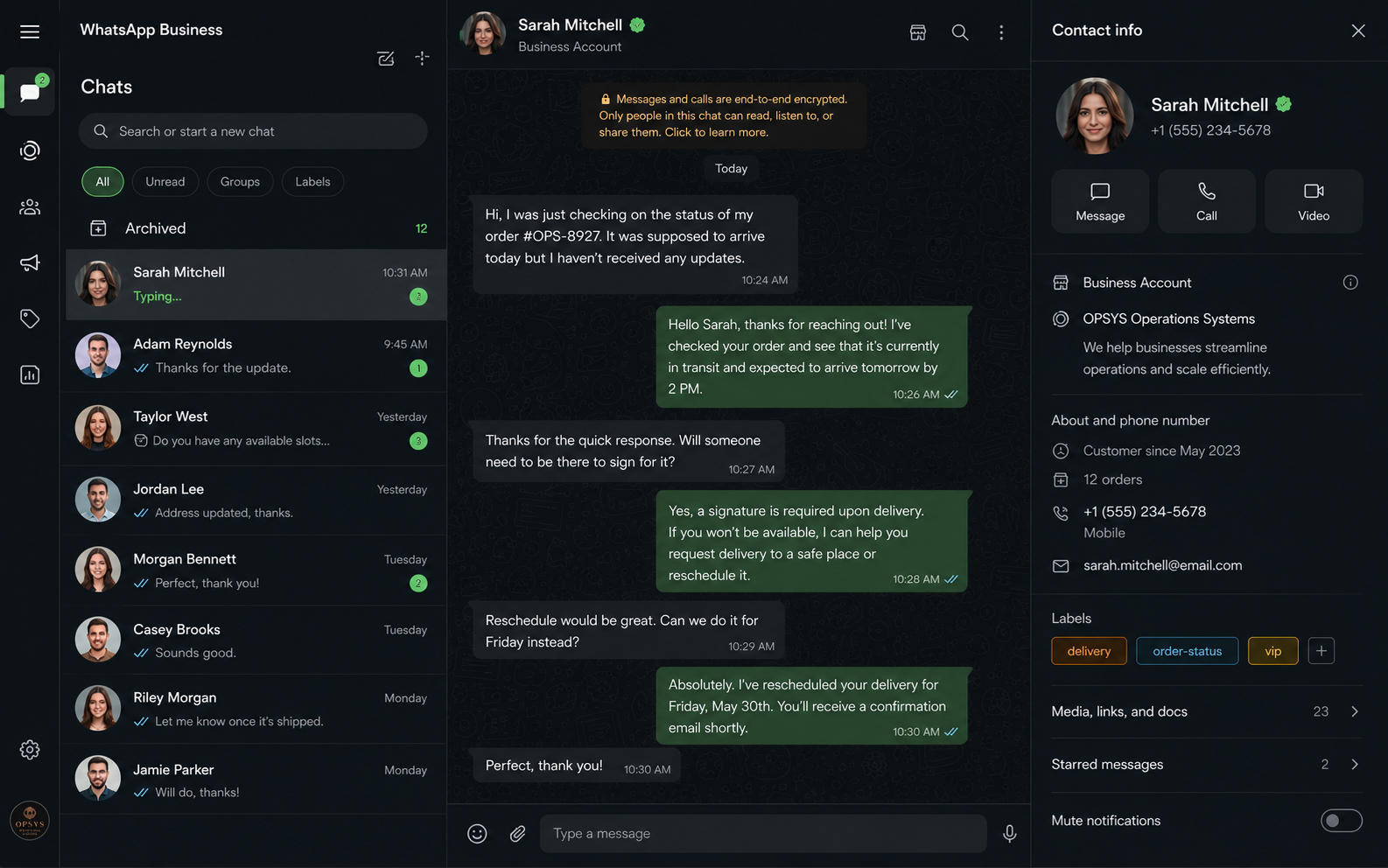Click the verified badge in the chat header
The height and width of the screenshot is (868, 1388).
point(637,25)
